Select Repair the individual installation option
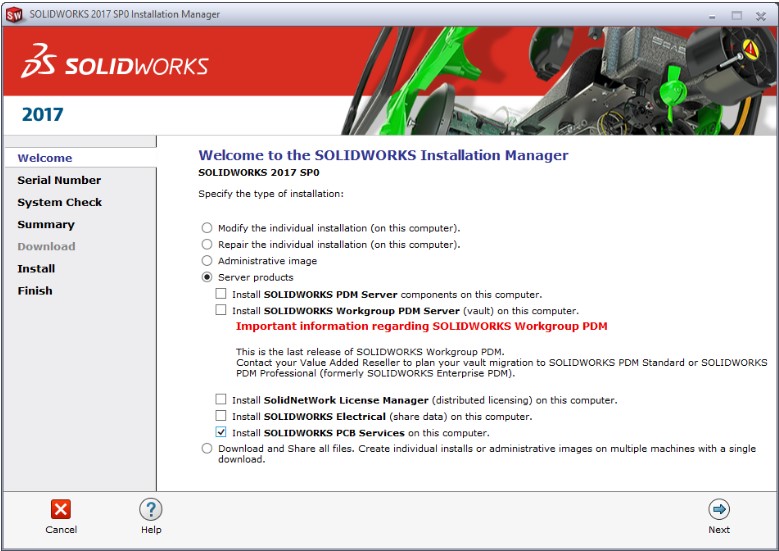 coord(207,244)
